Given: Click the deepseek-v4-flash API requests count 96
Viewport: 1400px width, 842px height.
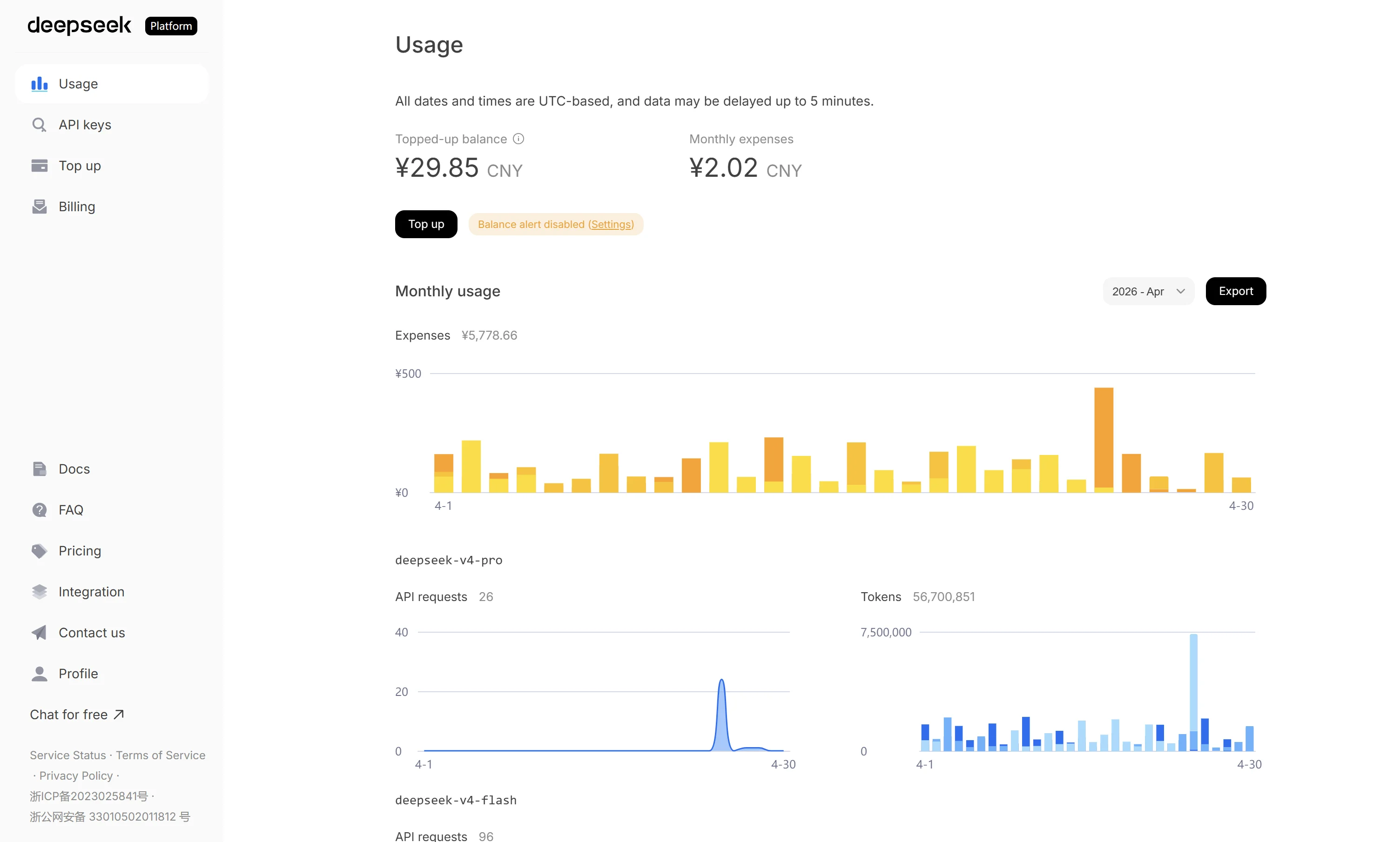Looking at the screenshot, I should coord(486,836).
